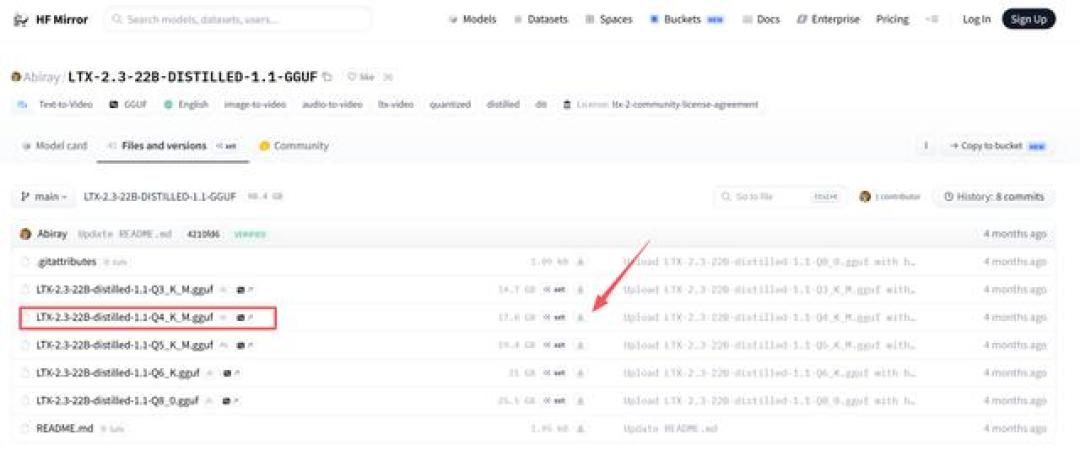Screen dimensions: 1080x451
Task: Download the Q5_K_M.gguf file
Action: (x=580, y=345)
